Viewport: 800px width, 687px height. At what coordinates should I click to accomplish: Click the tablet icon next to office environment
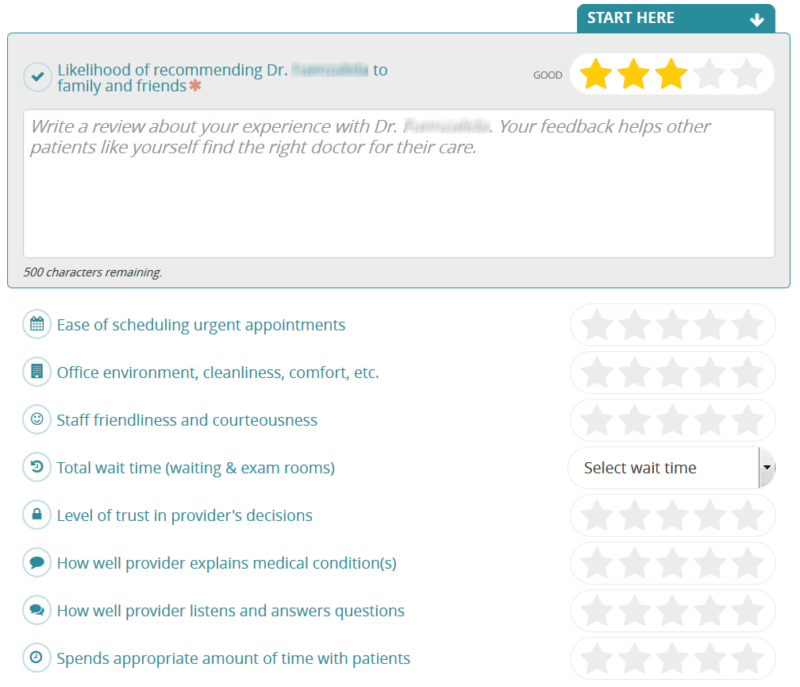[x=36, y=371]
